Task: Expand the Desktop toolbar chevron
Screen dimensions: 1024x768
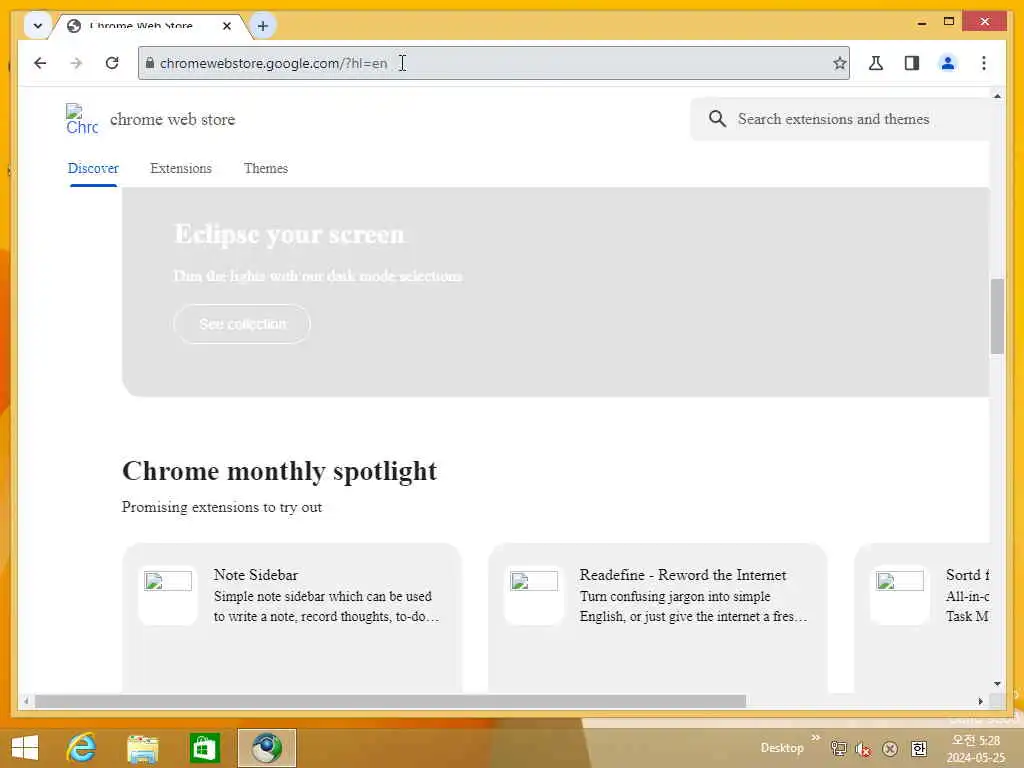Action: 816,738
